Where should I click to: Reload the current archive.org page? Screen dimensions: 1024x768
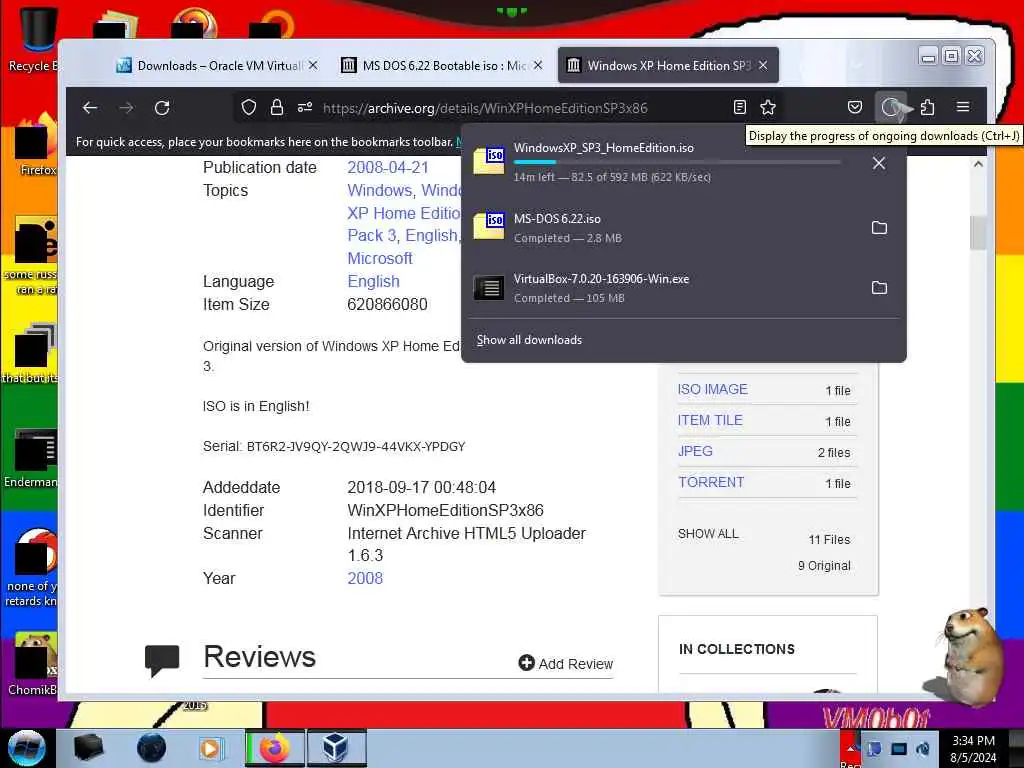click(x=162, y=108)
